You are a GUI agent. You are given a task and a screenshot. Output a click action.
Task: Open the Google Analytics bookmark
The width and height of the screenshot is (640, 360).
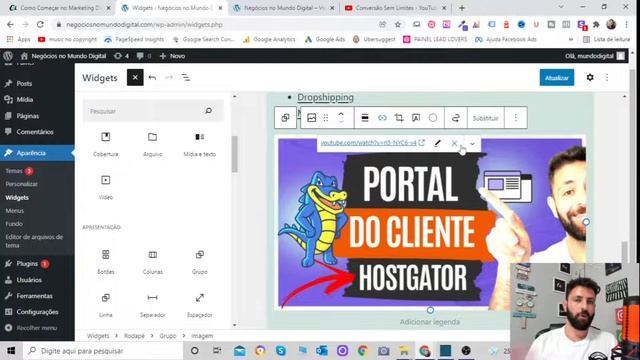click(269, 39)
